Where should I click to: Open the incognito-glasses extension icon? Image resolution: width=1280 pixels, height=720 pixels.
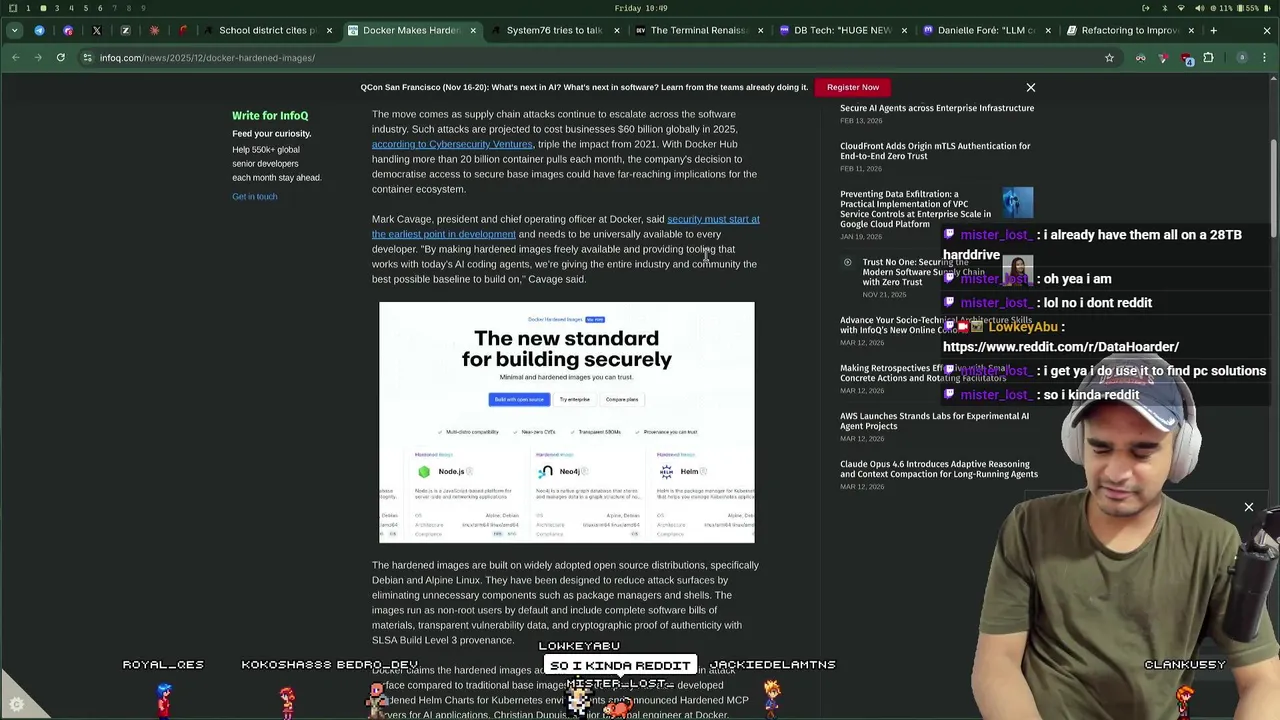click(x=1141, y=58)
